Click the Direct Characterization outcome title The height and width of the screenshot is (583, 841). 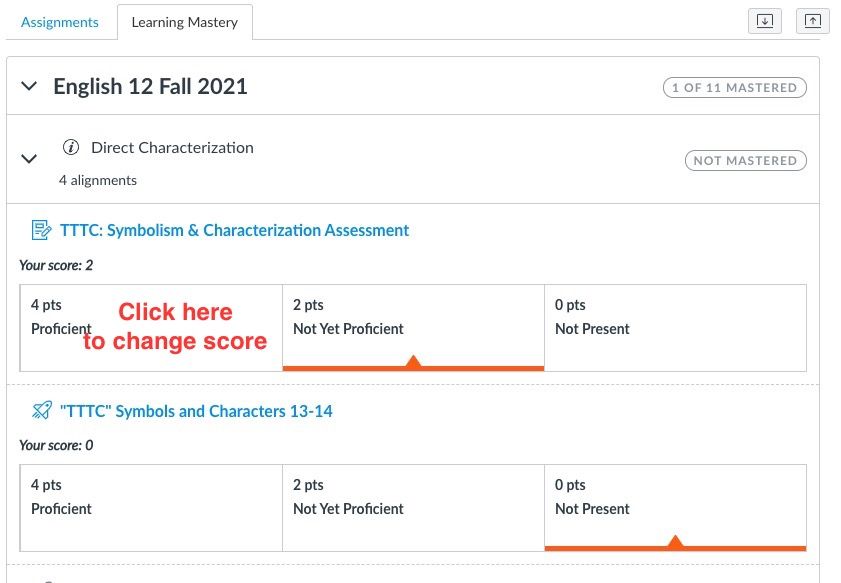[172, 148]
